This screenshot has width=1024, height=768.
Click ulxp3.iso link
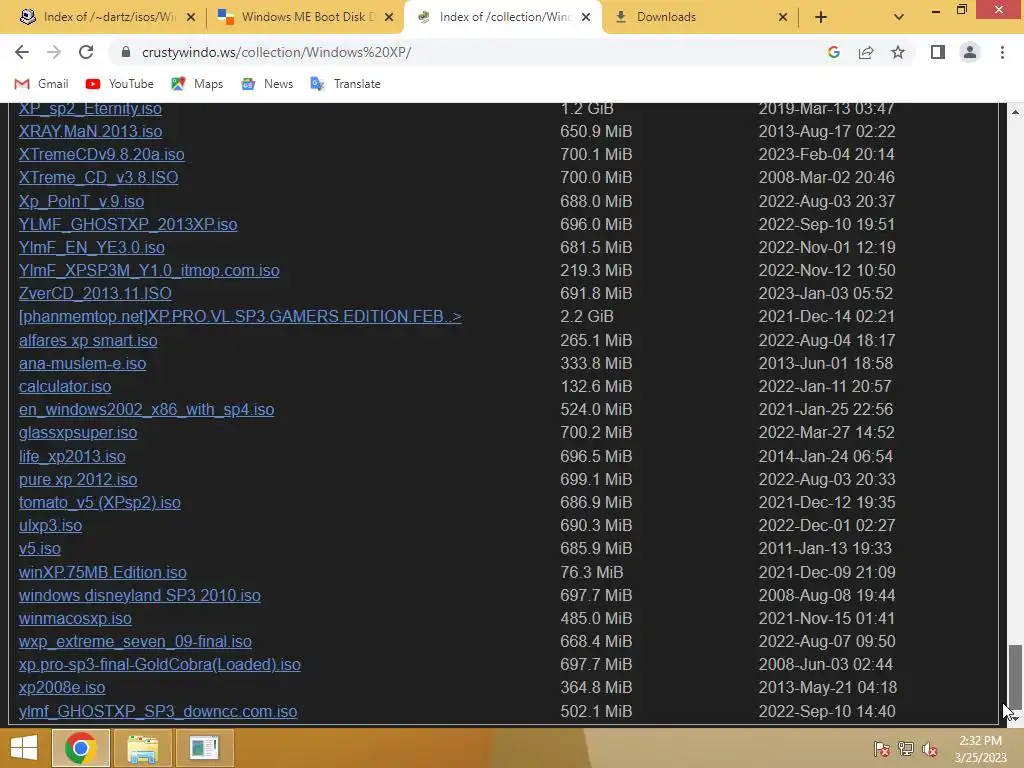point(50,524)
